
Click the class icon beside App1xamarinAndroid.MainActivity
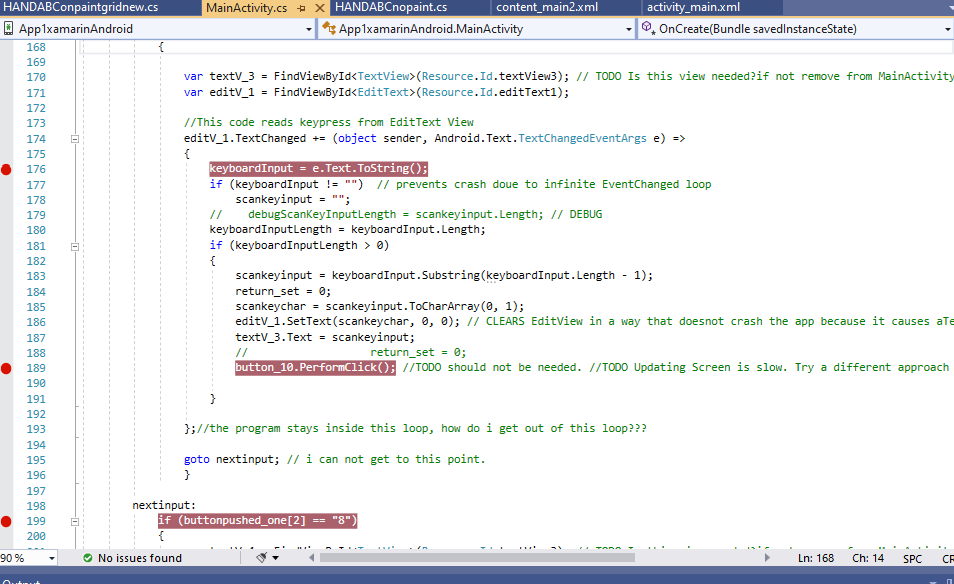point(326,29)
